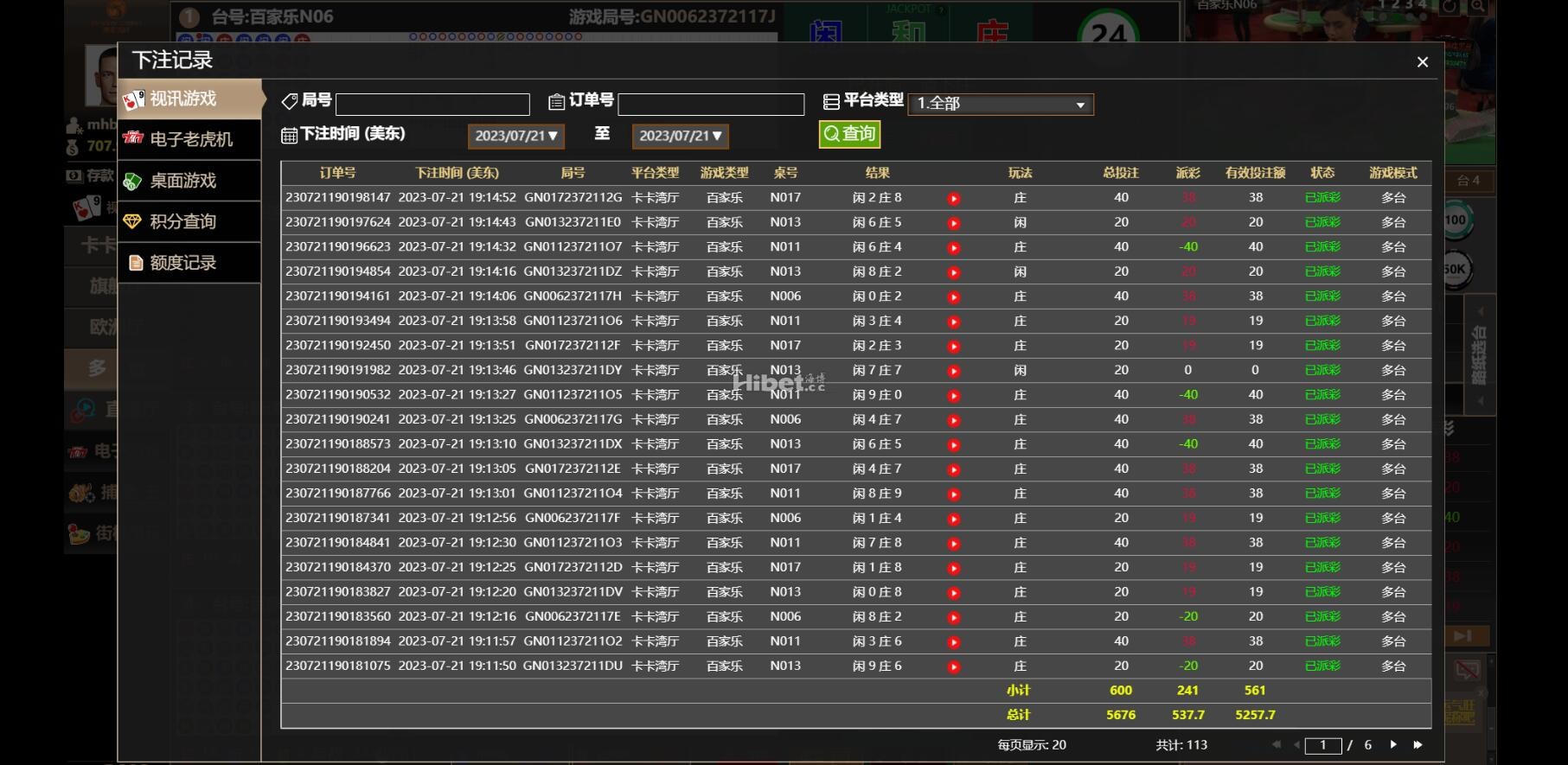Play replay icon for round GN0112372110Z
This screenshot has height=765, width=1568.
(953, 642)
